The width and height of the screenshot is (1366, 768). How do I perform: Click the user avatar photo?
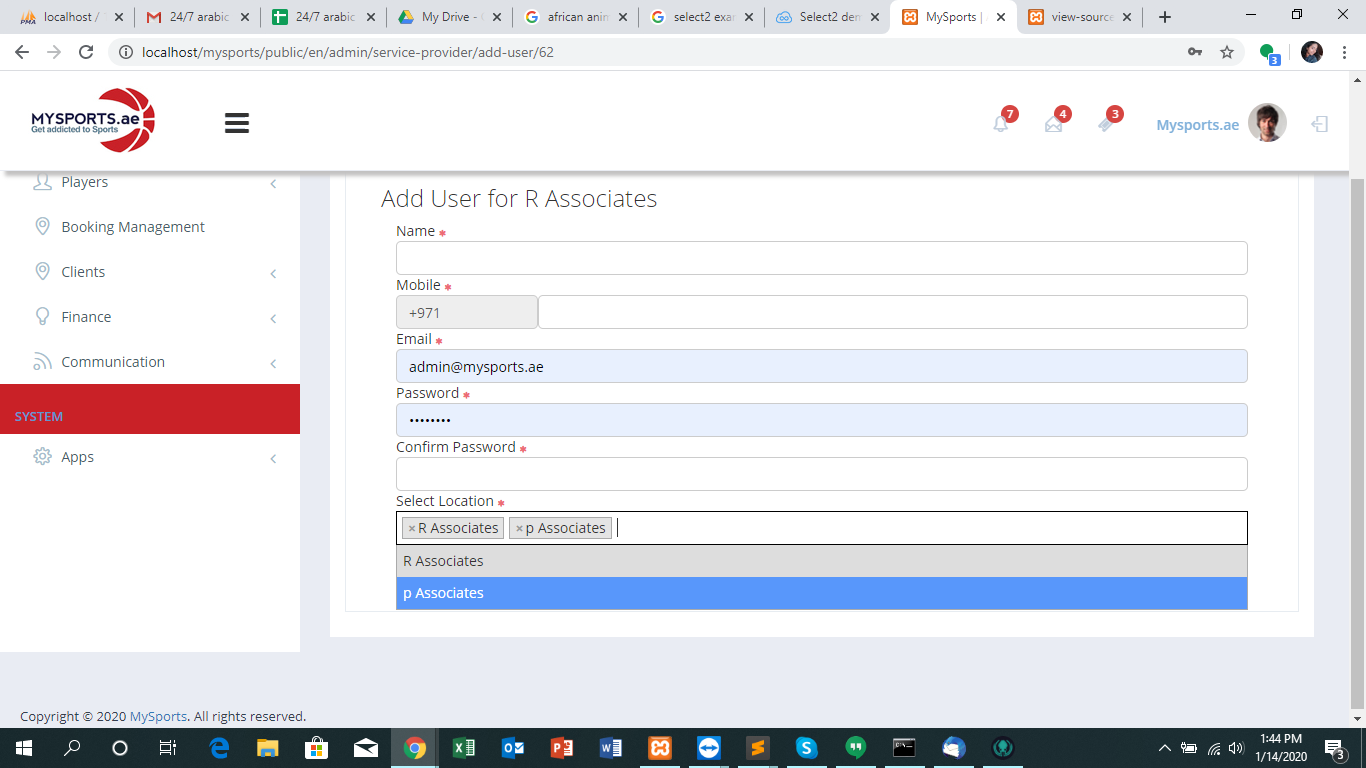point(1267,123)
